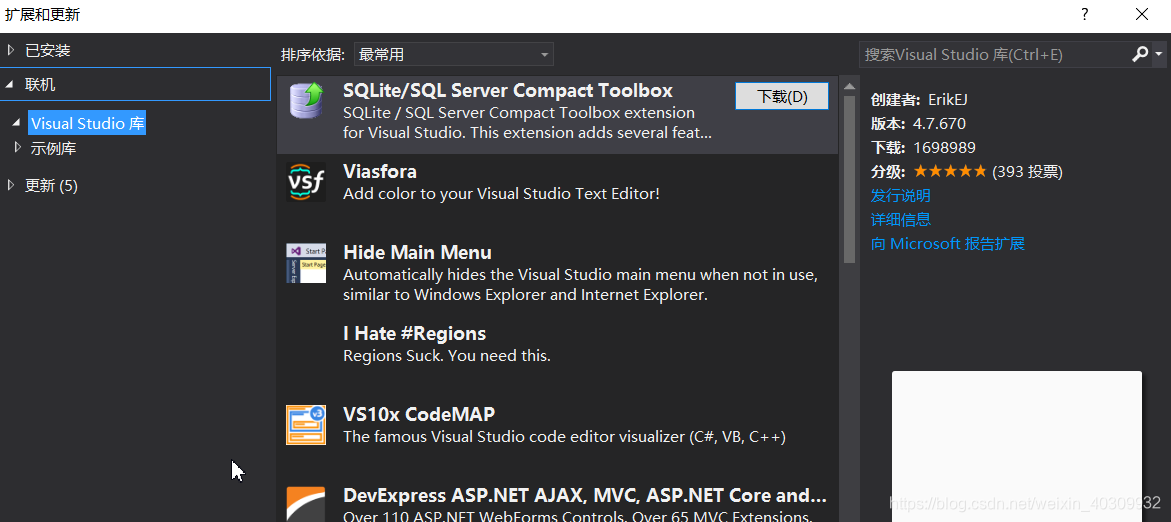Select the I Hate #Regions extension title

[x=414, y=333]
